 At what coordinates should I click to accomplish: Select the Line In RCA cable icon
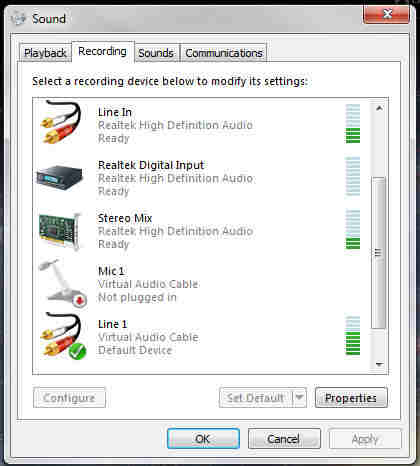pos(61,122)
